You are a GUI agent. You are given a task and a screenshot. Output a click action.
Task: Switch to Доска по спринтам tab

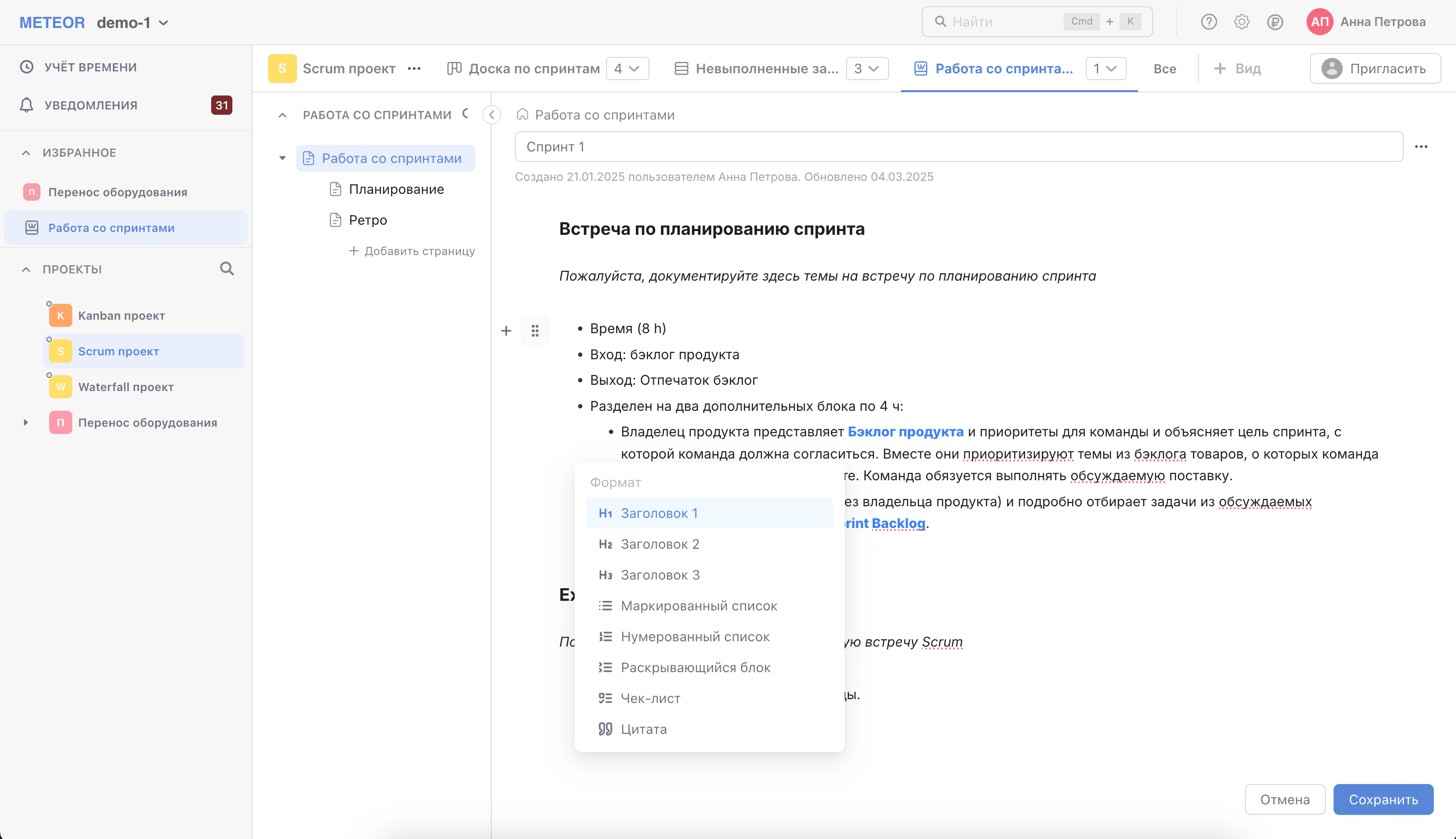tap(523, 68)
